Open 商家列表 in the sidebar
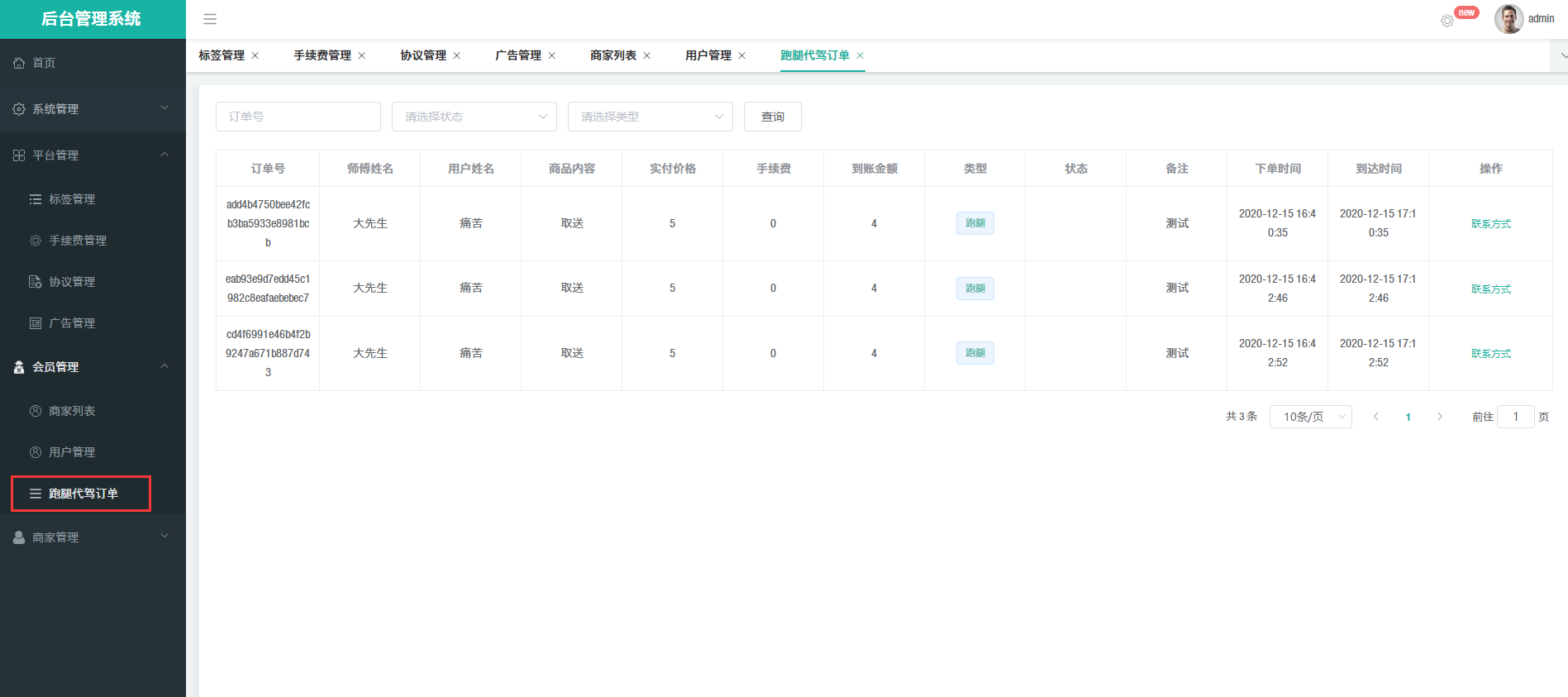 click(72, 411)
